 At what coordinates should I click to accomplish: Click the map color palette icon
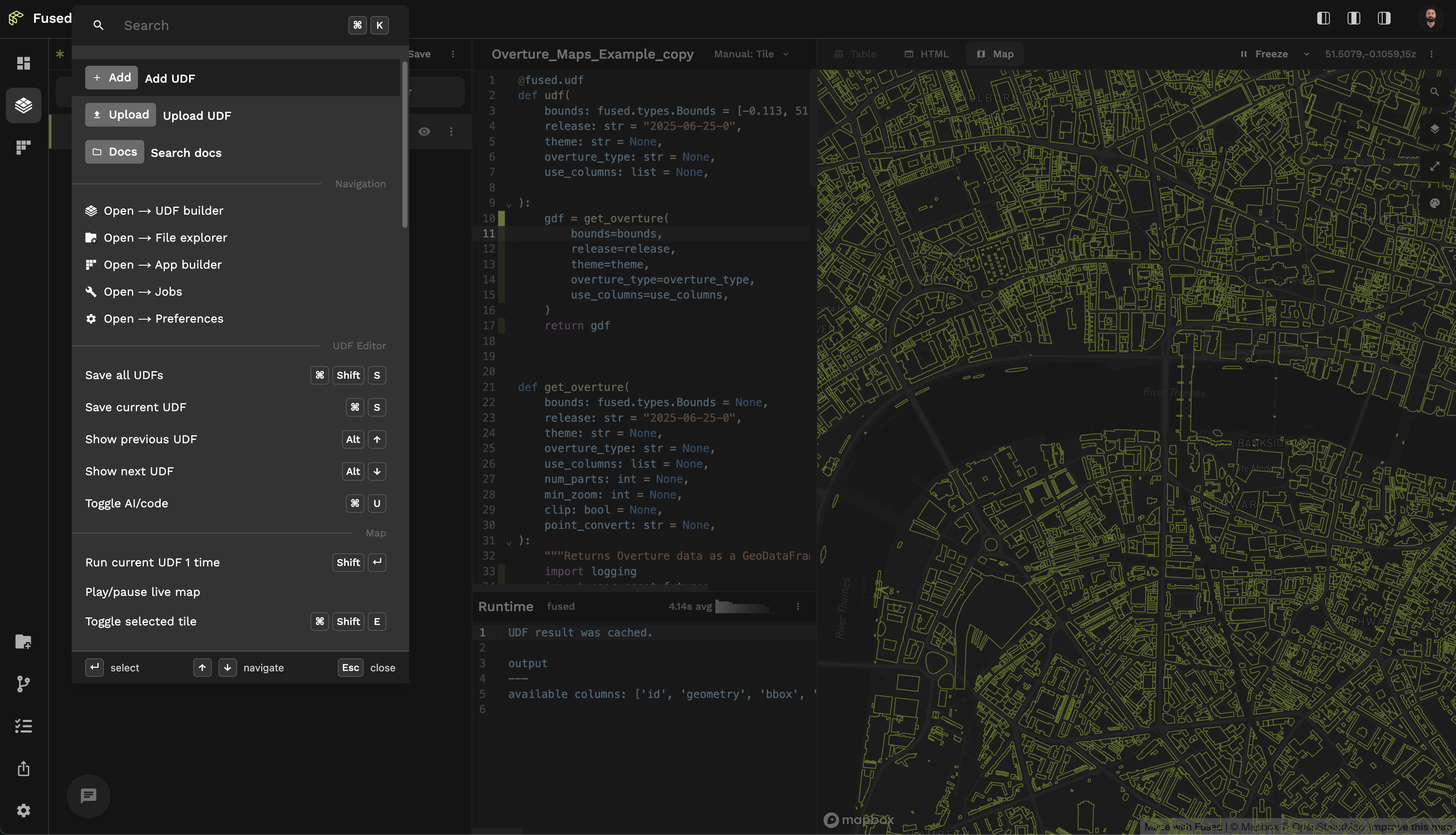[x=1434, y=203]
